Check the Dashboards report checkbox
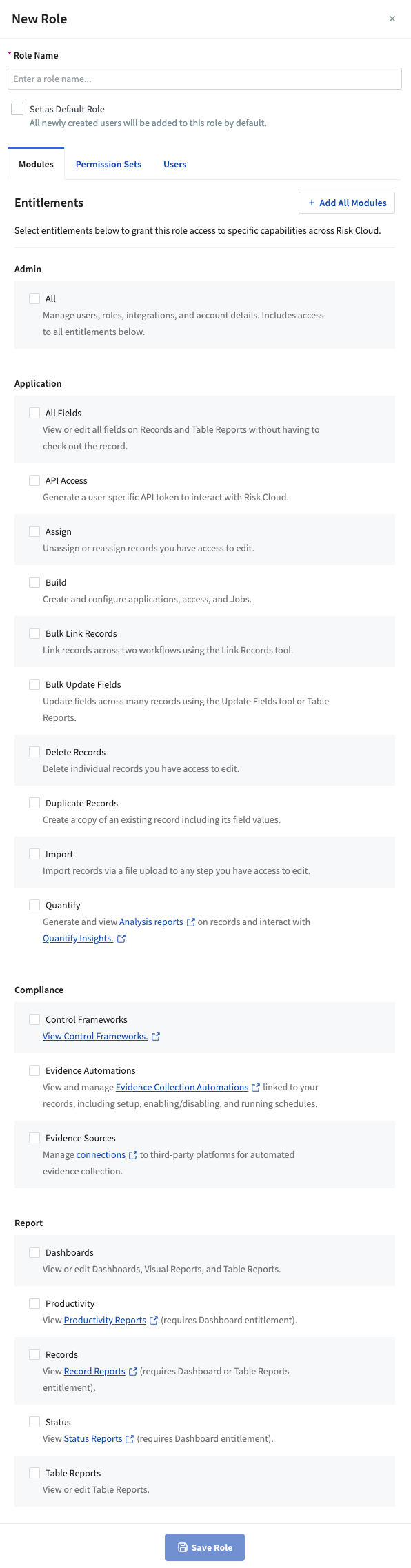The image size is (411, 1568). pyautogui.click(x=34, y=1252)
